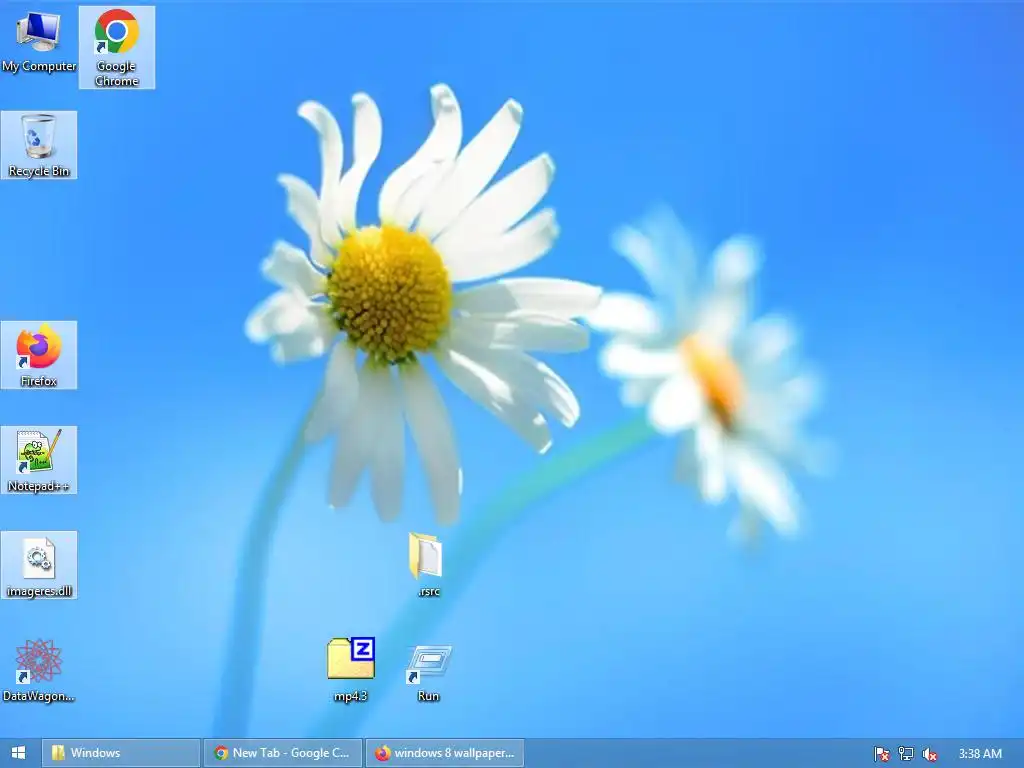Select the Run shortcut icon
The width and height of the screenshot is (1024, 768).
pos(428,673)
